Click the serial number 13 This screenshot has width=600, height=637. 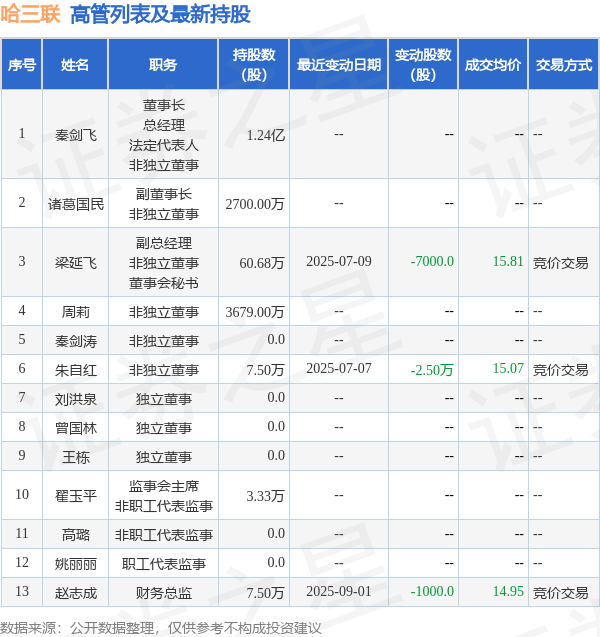(x=22, y=592)
